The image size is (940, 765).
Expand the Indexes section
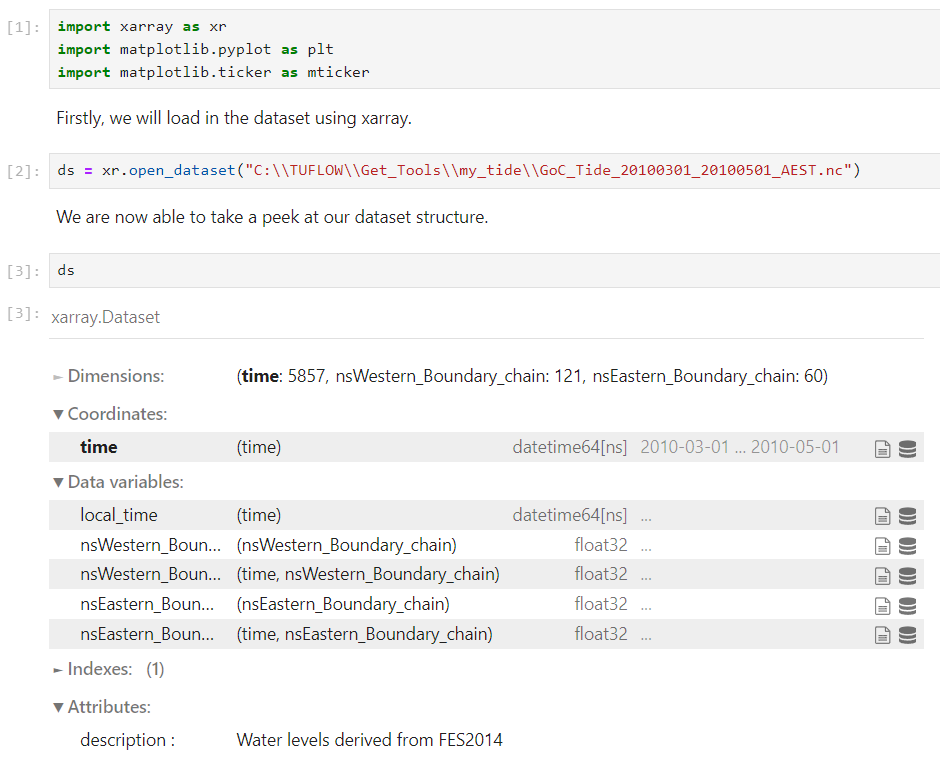60,668
